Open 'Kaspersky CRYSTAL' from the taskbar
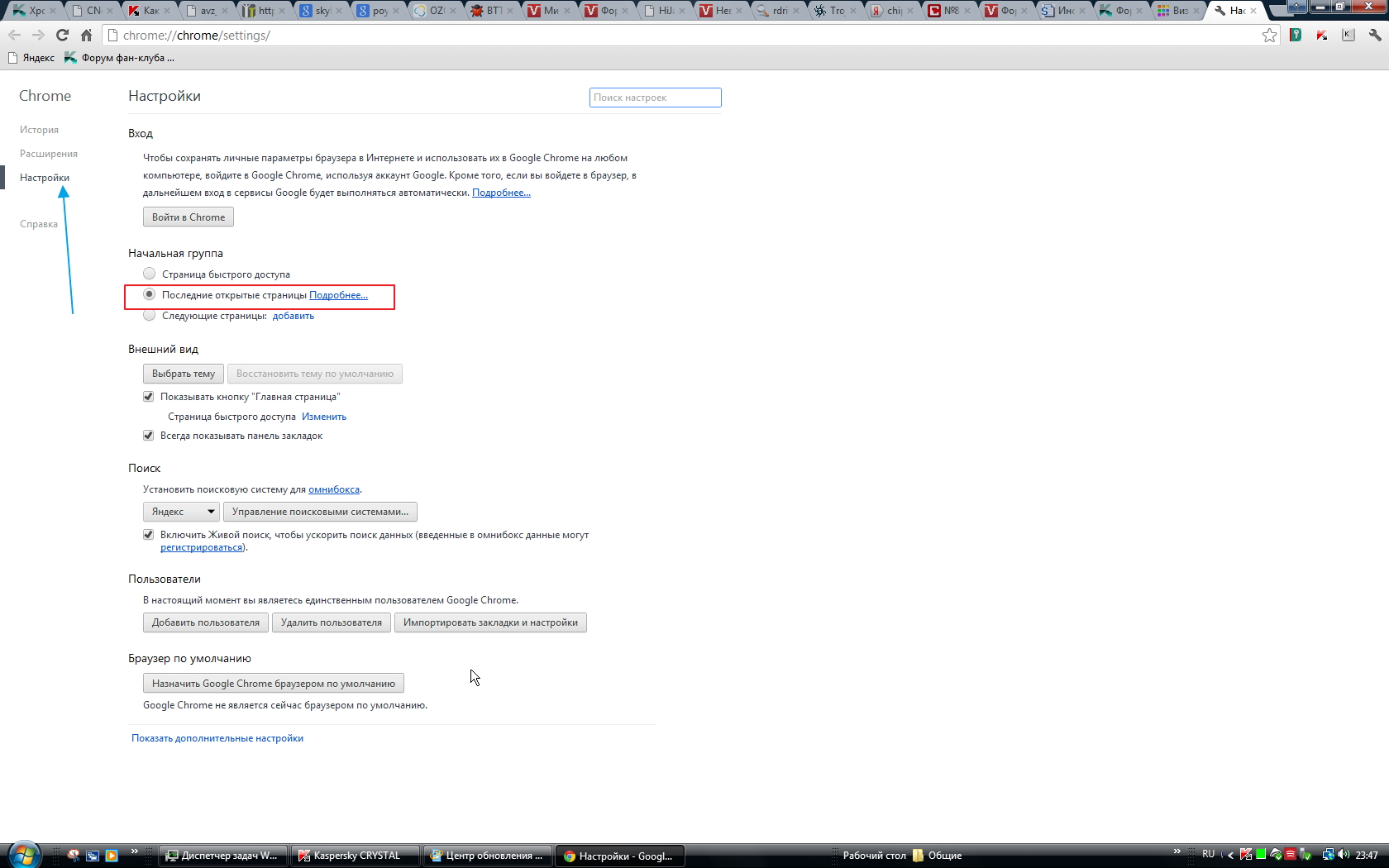 (356, 856)
